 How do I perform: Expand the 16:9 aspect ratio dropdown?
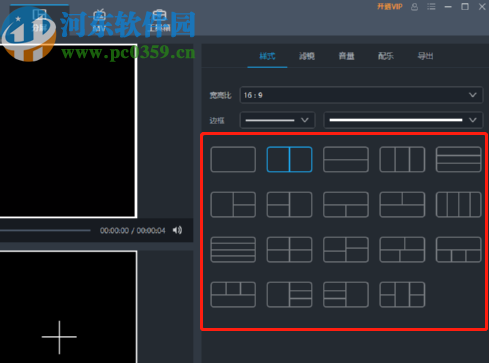[361, 95]
